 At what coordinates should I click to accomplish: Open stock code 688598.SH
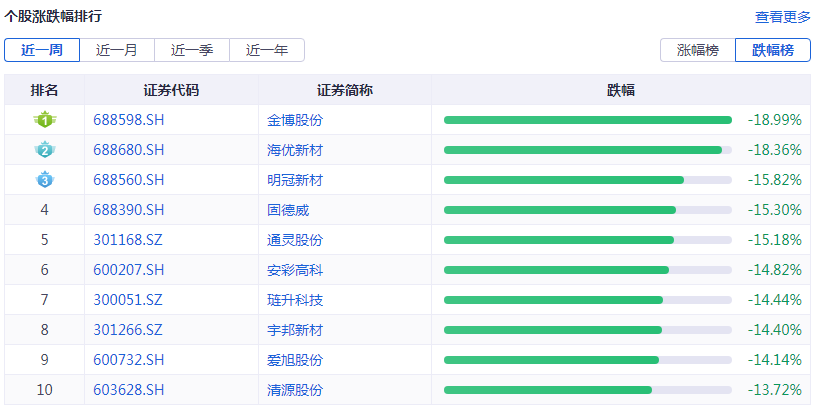point(129,120)
